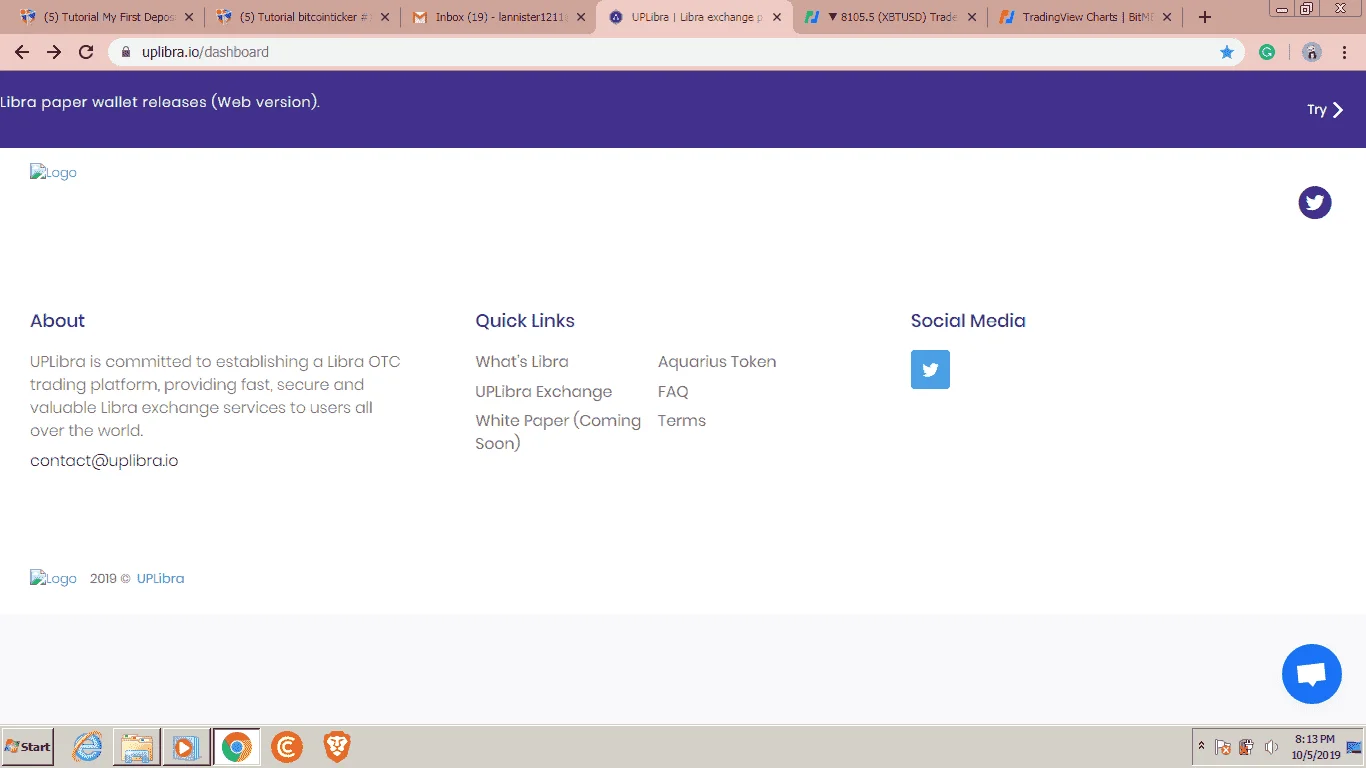Open the Action Center flag tray icon
Image resolution: width=1366 pixels, height=768 pixels.
[x=1222, y=747]
